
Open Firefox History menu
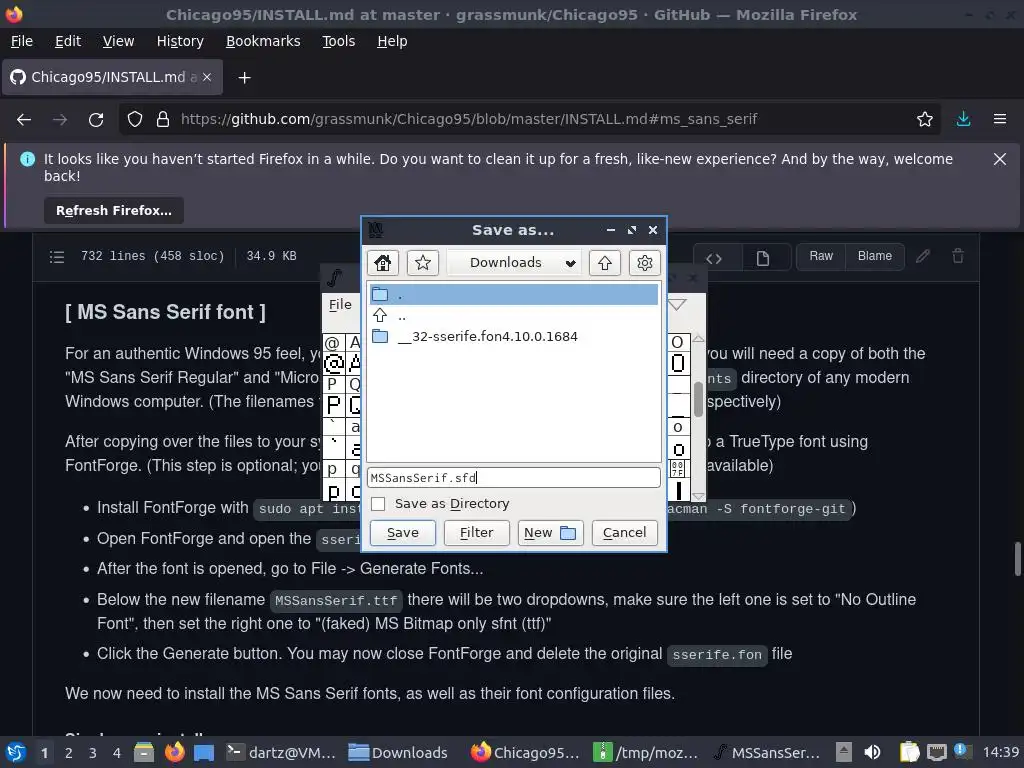click(180, 41)
